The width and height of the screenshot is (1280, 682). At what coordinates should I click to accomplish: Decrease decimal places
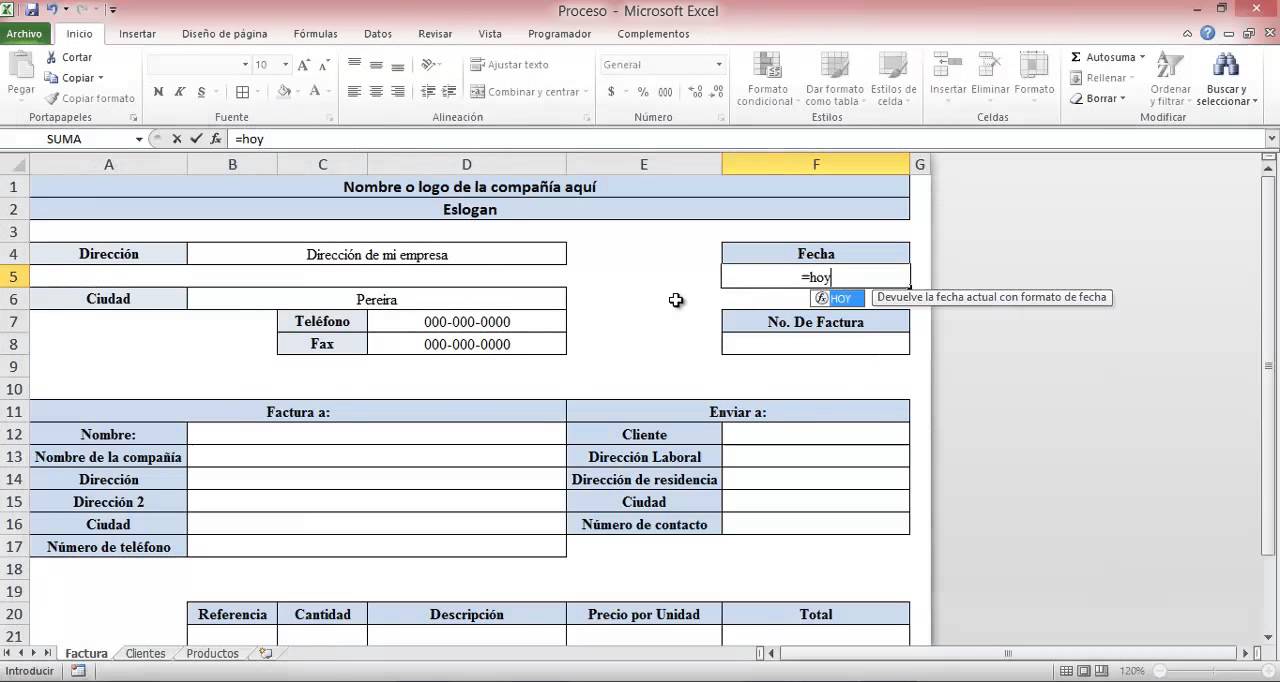(x=715, y=92)
